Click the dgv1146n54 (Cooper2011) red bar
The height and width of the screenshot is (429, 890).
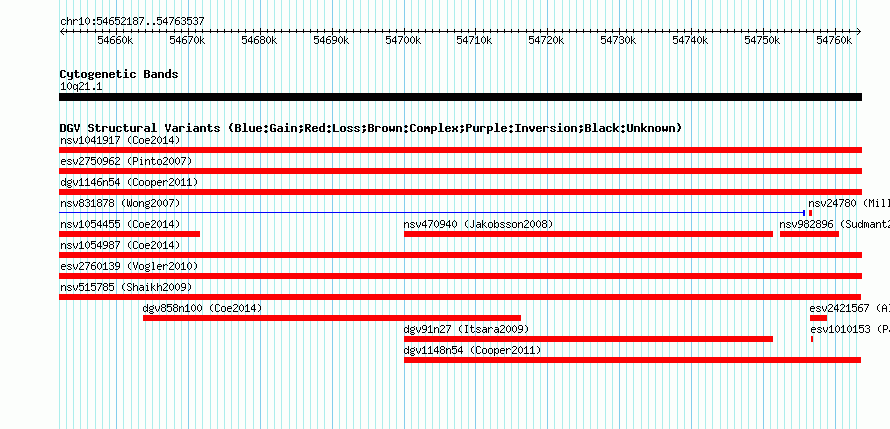460,192
